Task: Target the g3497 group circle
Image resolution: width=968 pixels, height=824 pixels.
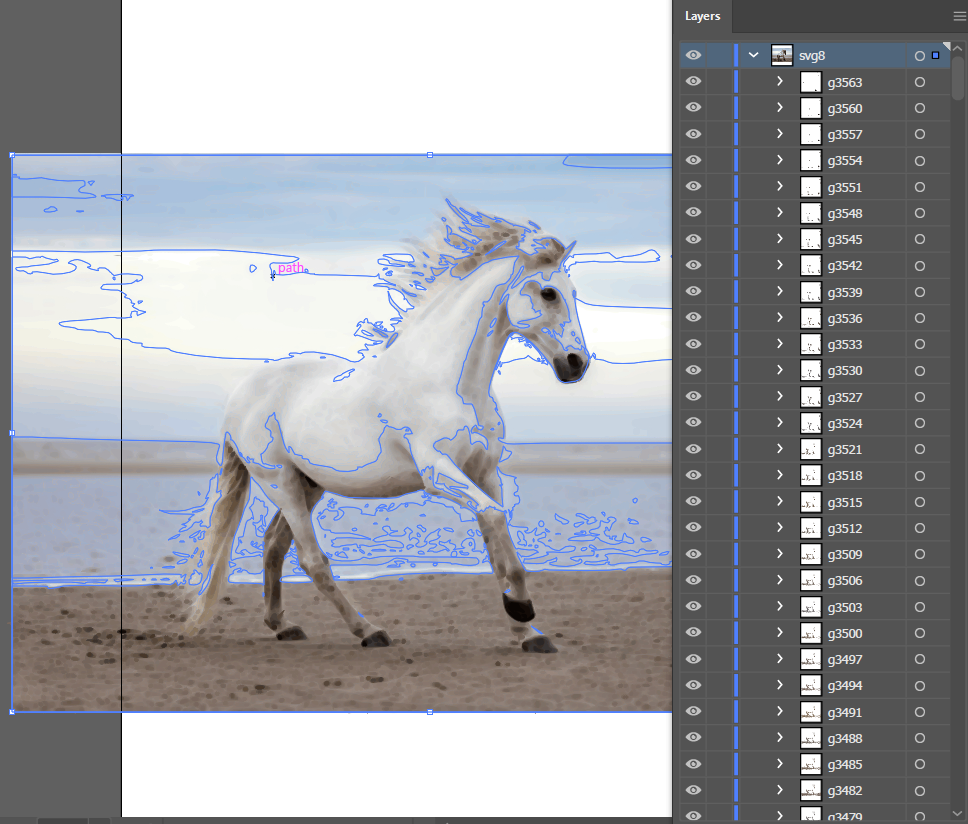Action: [x=920, y=659]
